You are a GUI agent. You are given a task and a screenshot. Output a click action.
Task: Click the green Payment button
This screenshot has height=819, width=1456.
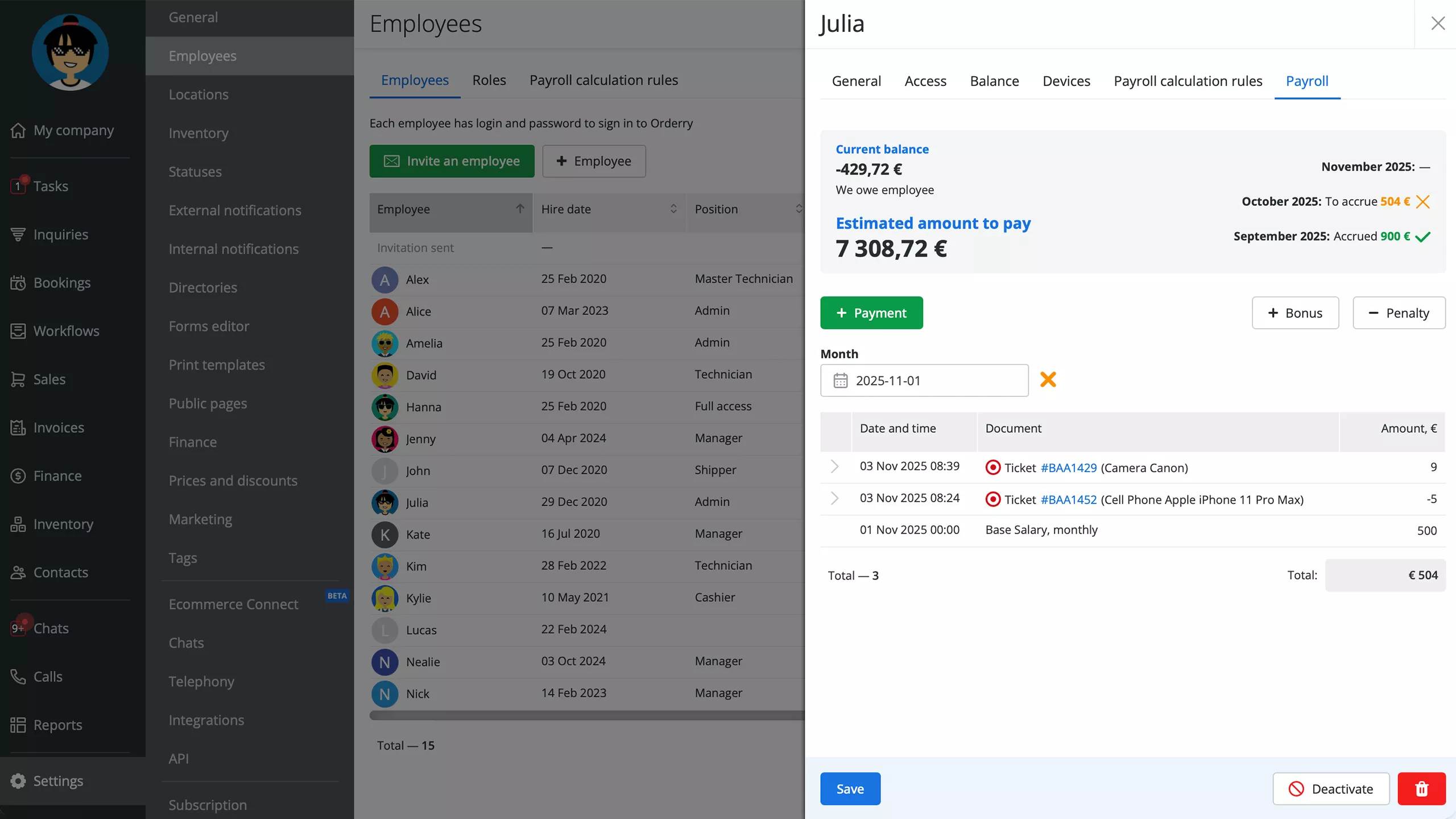click(x=871, y=313)
